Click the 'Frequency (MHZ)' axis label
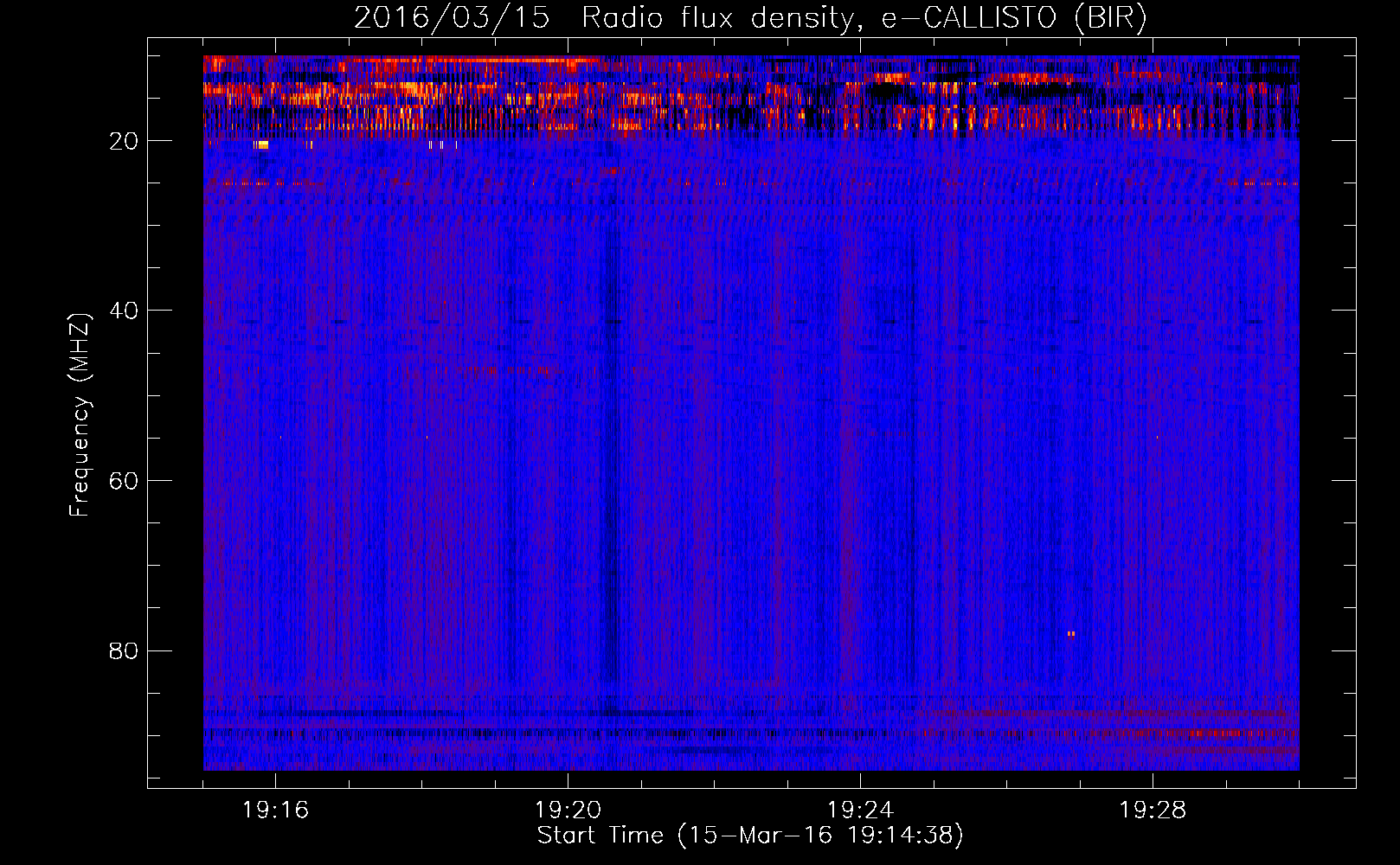The height and width of the screenshot is (865, 1400). click(80, 415)
